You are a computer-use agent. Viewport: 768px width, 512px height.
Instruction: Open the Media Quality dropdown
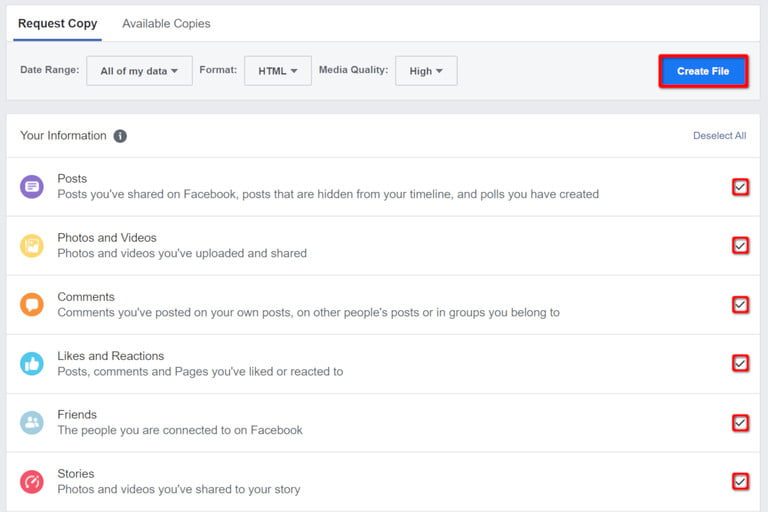pyautogui.click(x=426, y=71)
